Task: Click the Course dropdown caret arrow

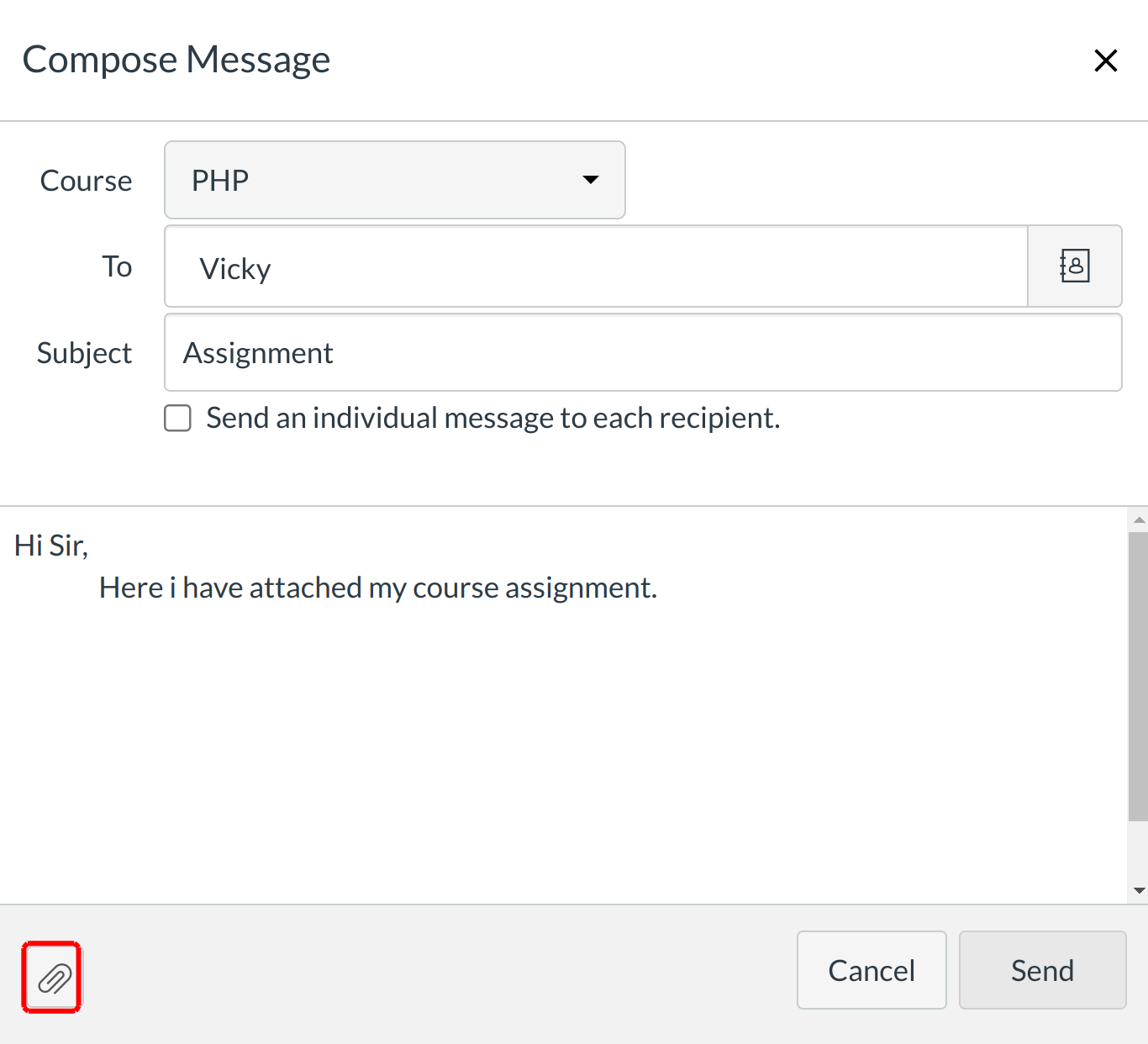Action: coord(591,180)
